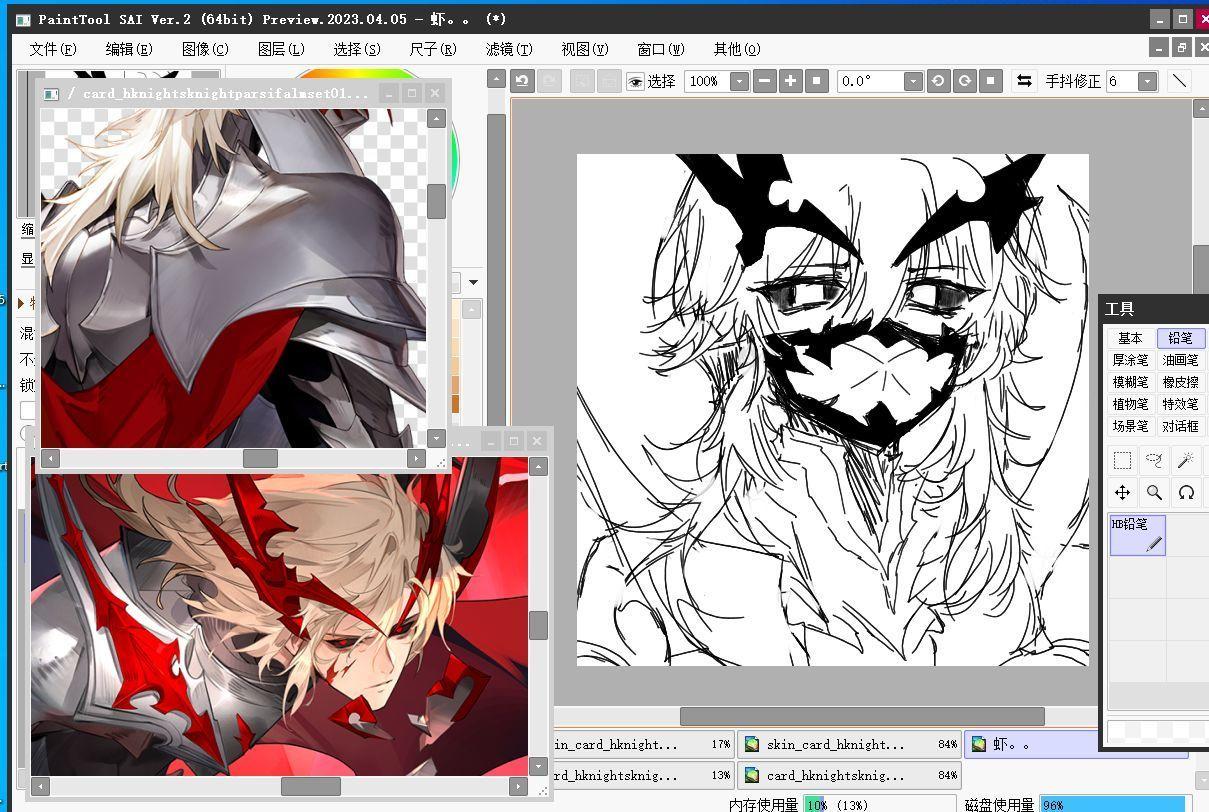
Task: Click red knight window's horizontal scrollbar thumb
Action: click(x=311, y=786)
